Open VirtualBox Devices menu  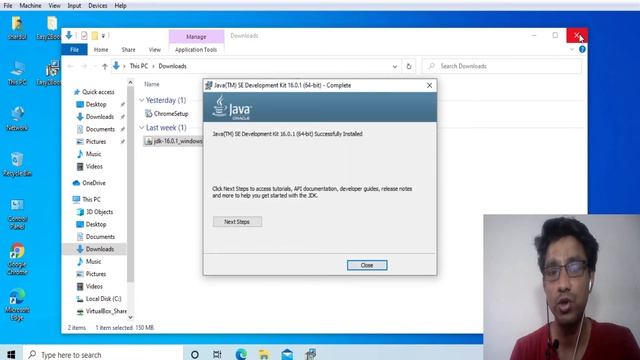98,6
